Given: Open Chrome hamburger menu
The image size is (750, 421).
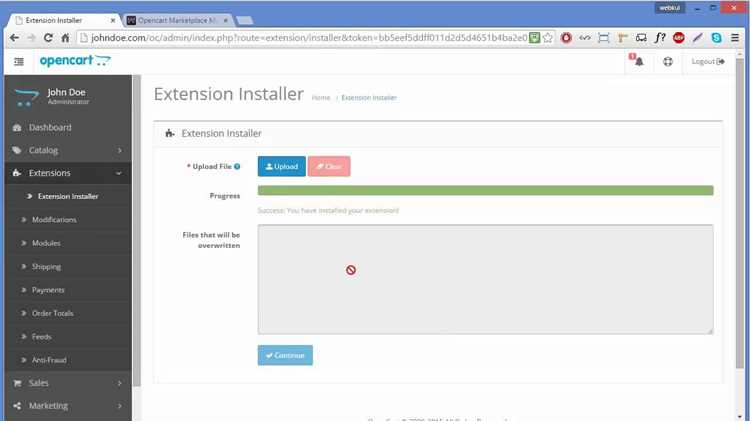Looking at the screenshot, I should coord(735,37).
